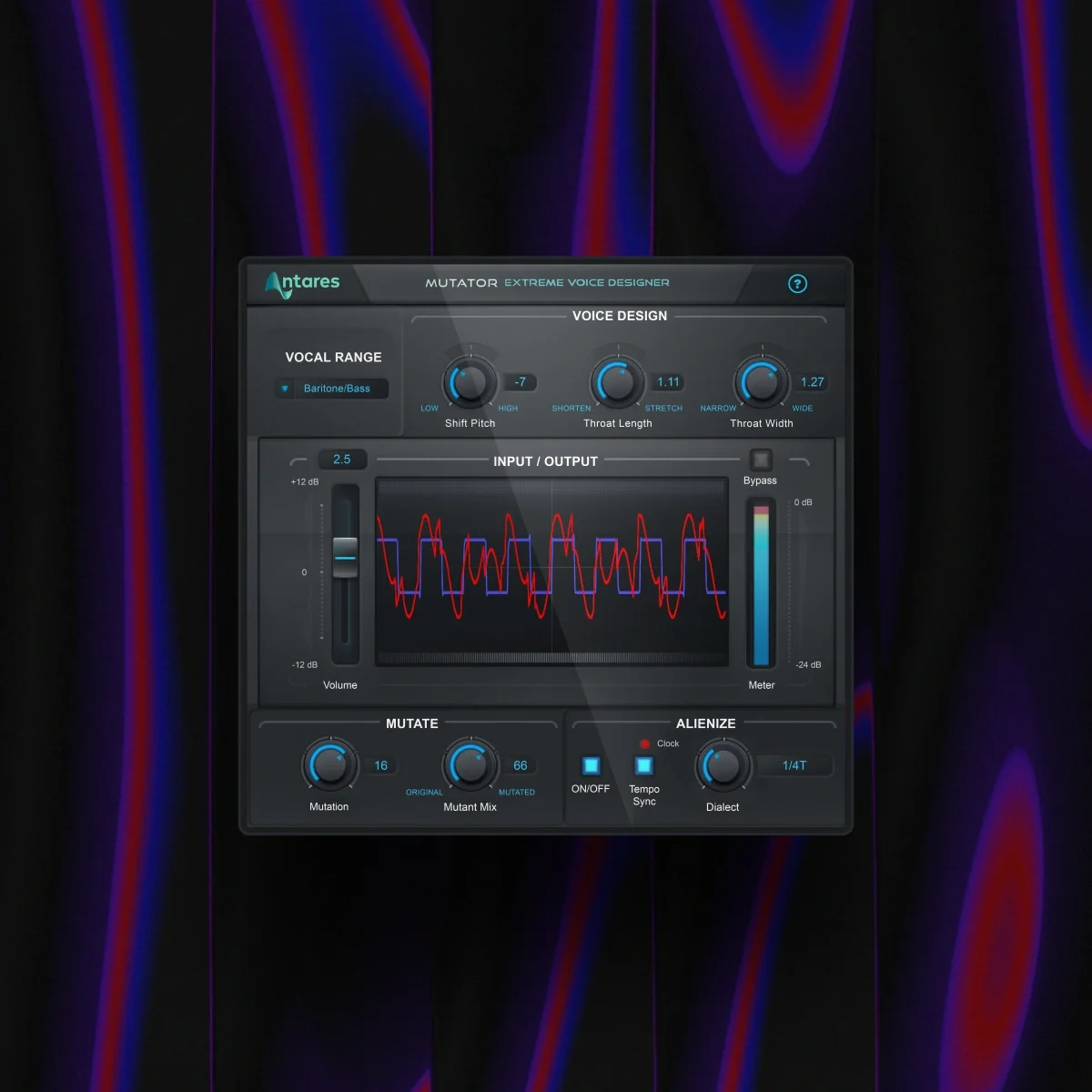Screen dimensions: 1092x1092
Task: Click the MUTATE section heading
Action: tap(412, 723)
